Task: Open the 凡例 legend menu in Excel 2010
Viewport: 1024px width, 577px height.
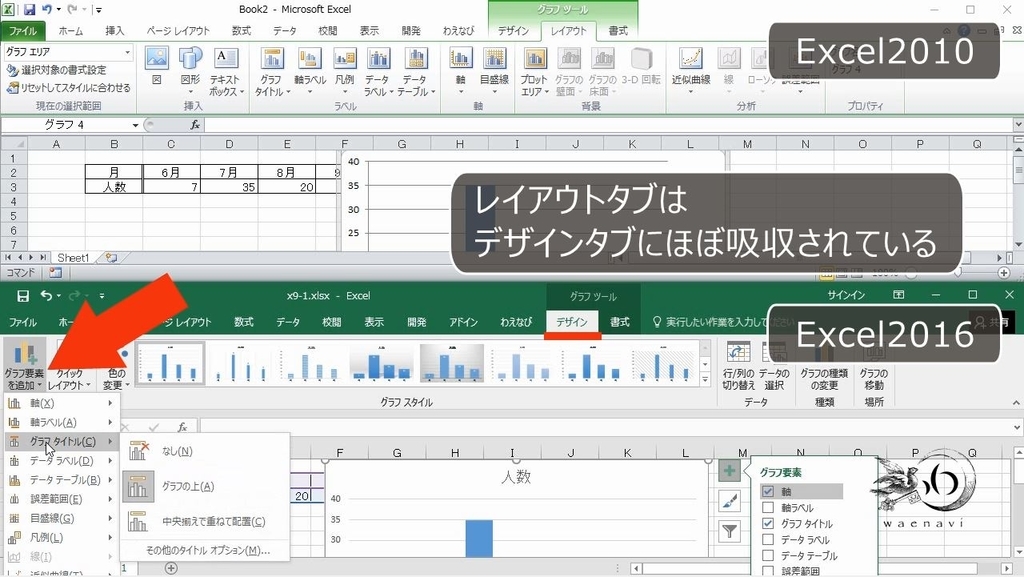Action: [344, 72]
